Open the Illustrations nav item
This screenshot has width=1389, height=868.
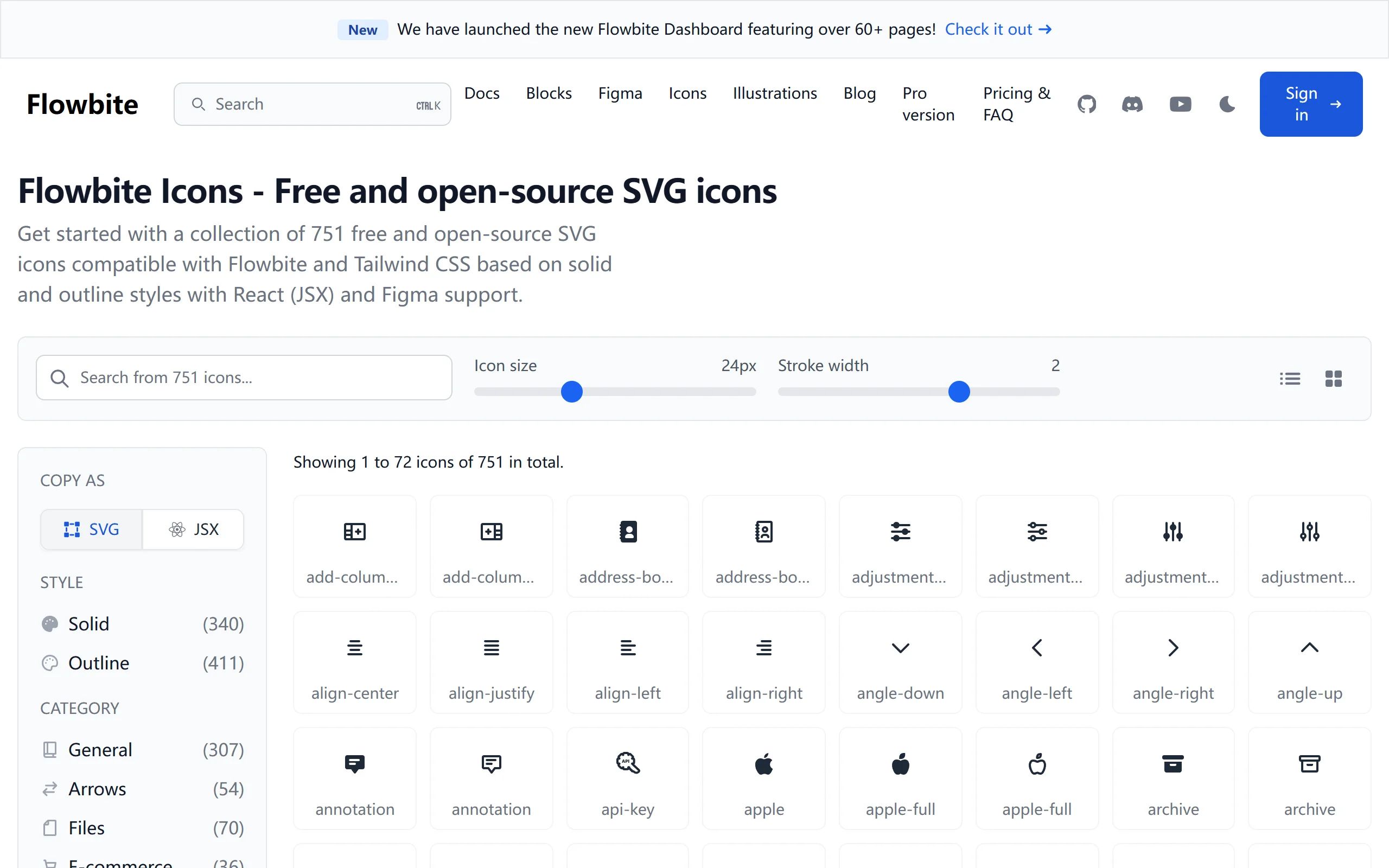click(x=775, y=93)
